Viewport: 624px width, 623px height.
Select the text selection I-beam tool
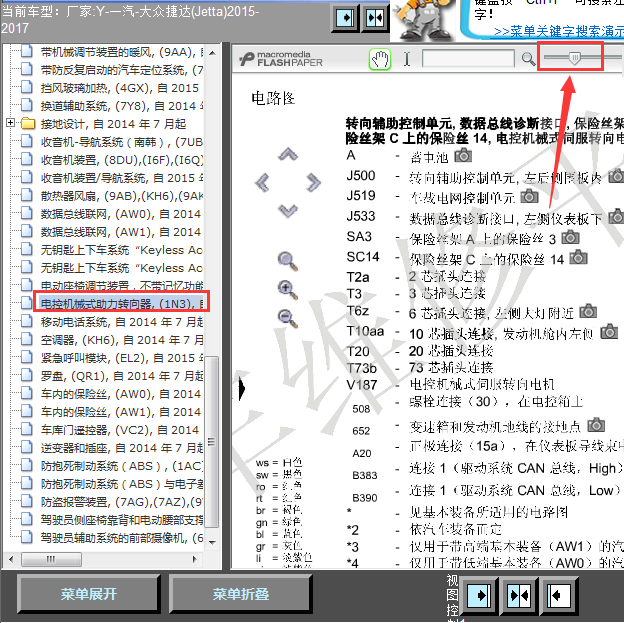pyautogui.click(x=407, y=59)
